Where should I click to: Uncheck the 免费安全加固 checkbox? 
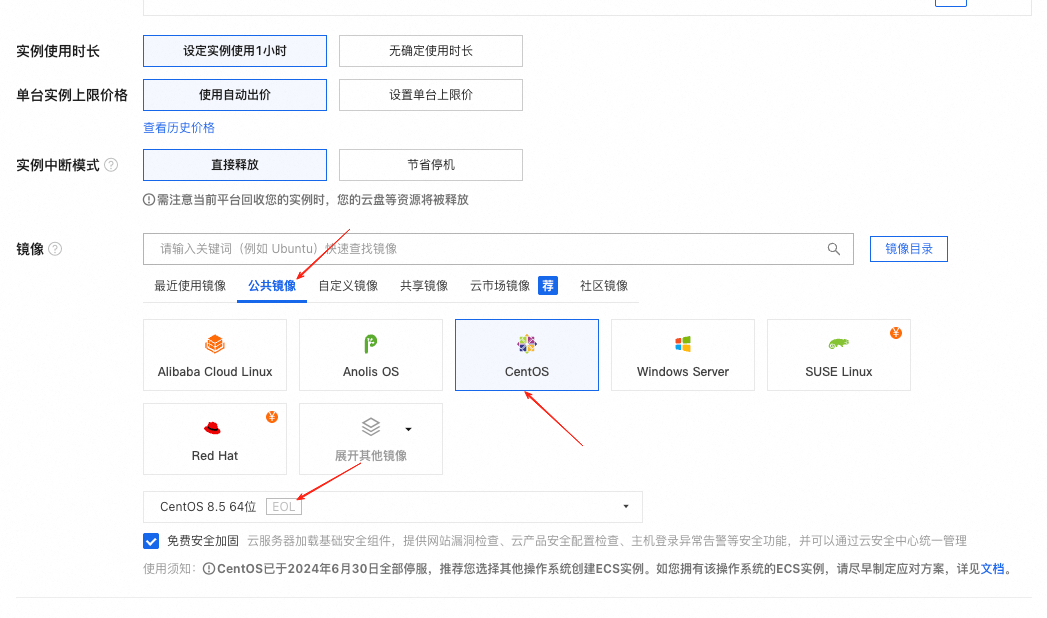point(151,541)
